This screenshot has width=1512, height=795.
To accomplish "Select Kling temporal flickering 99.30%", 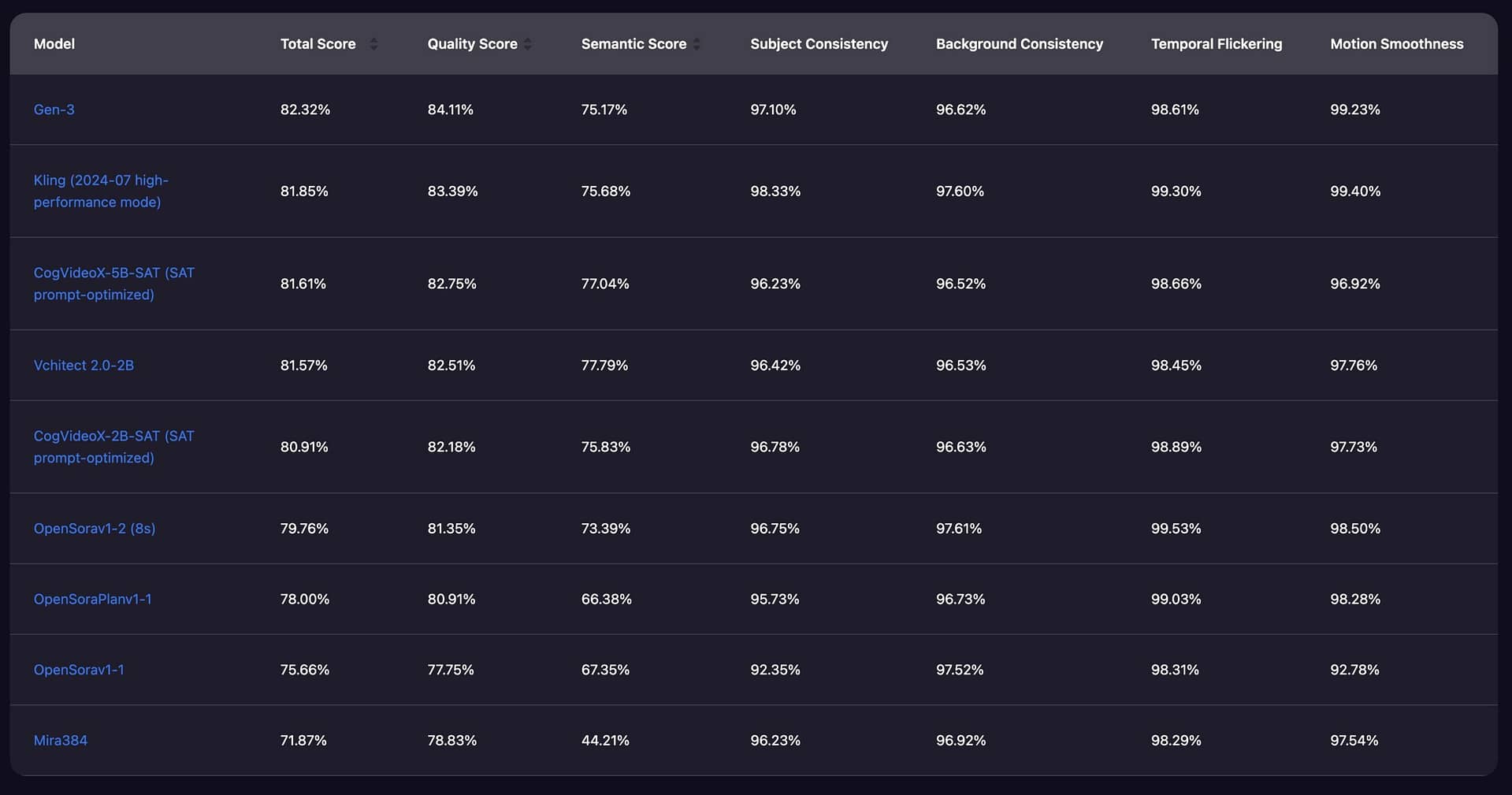I will tap(1176, 191).
